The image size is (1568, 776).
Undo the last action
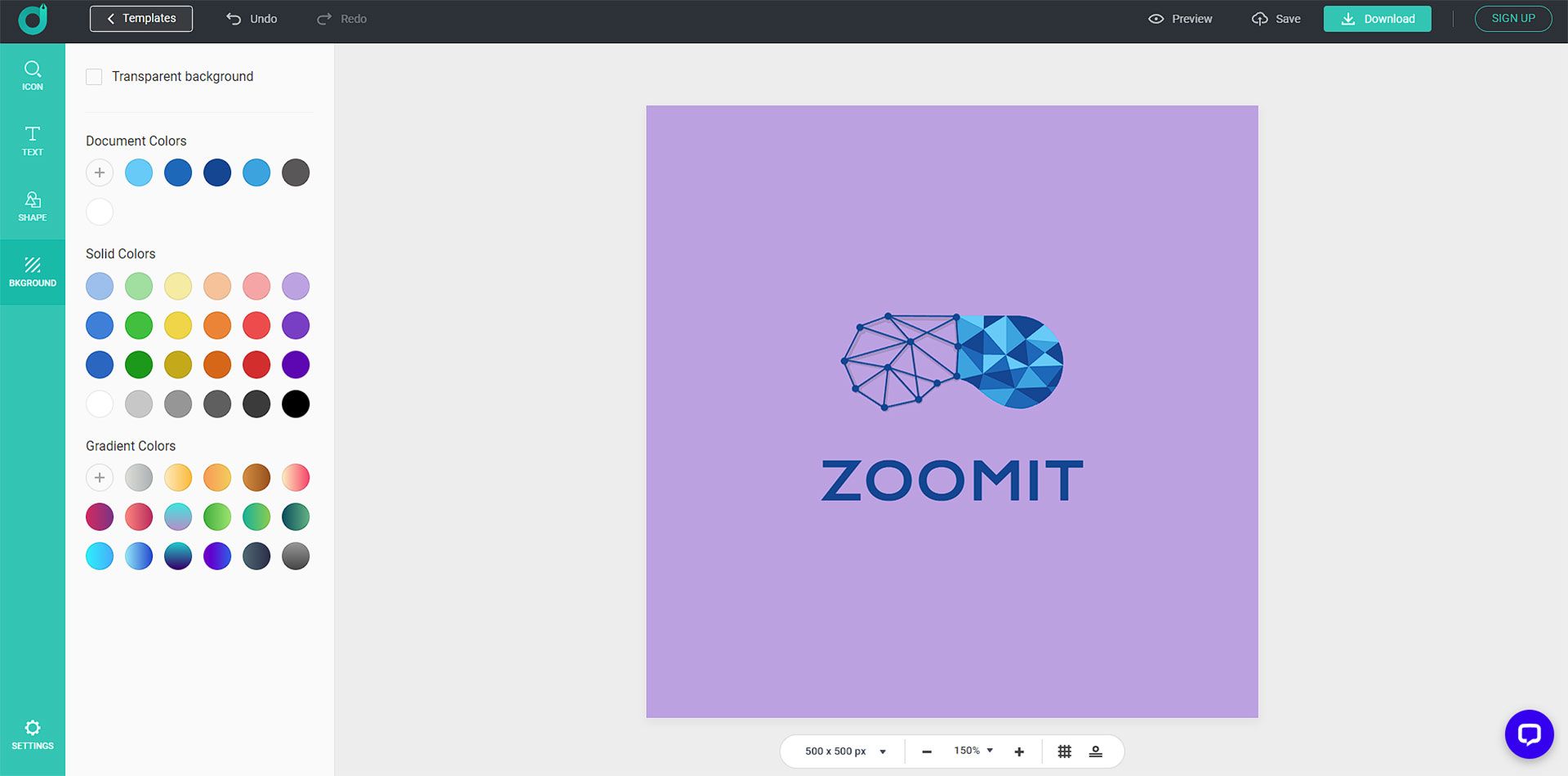pyautogui.click(x=252, y=19)
